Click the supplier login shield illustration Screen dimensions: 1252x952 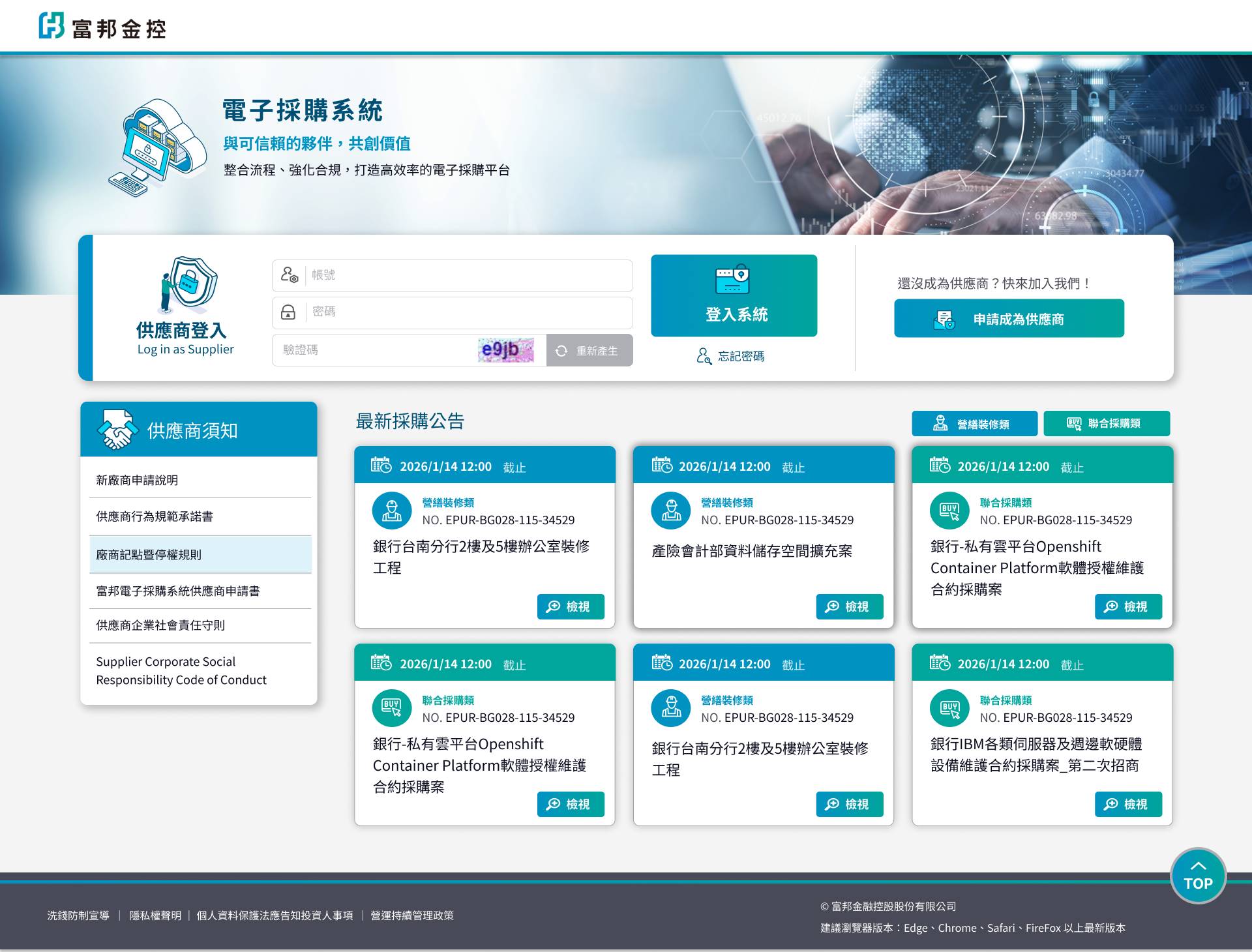(188, 284)
